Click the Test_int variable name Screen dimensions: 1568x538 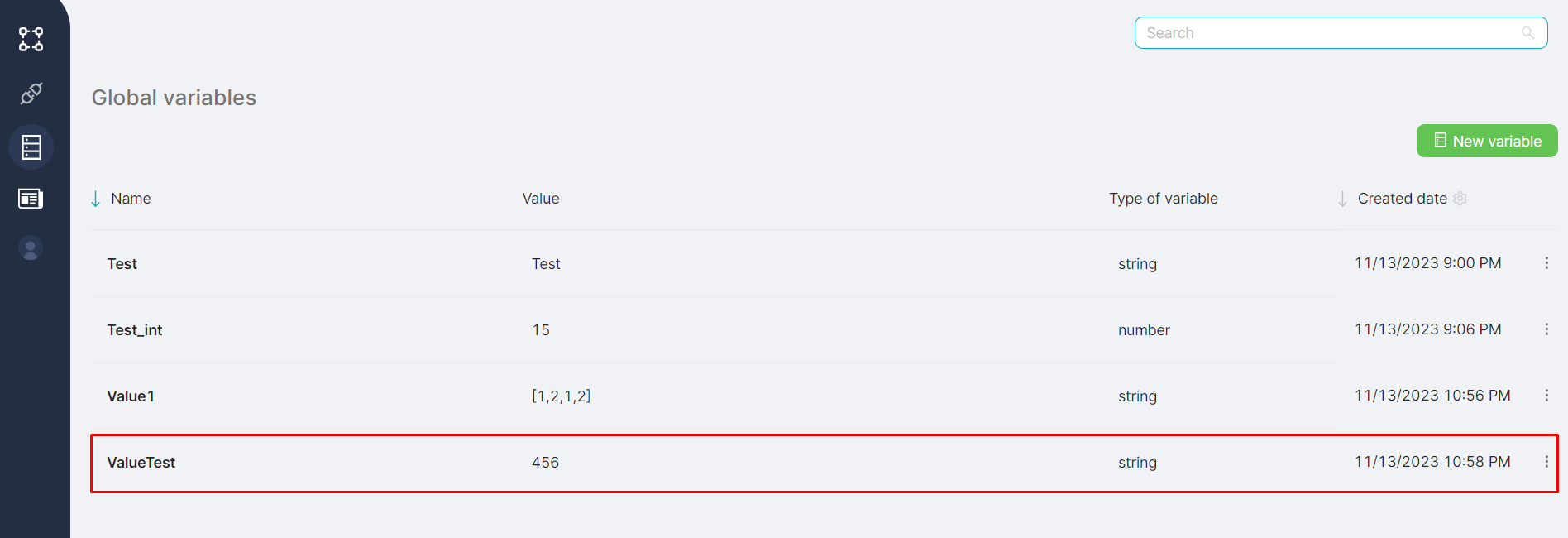point(135,330)
